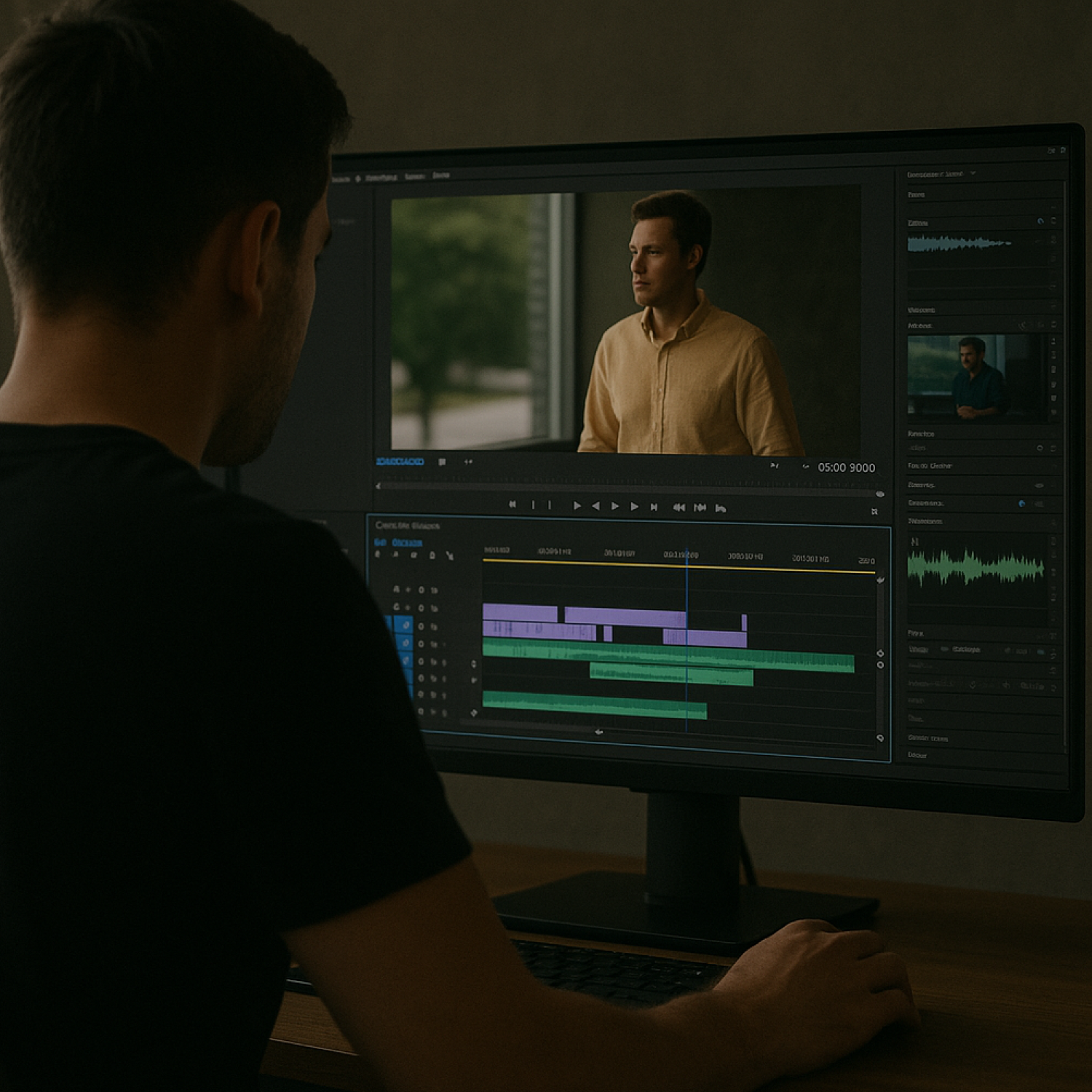Click the step-back button starting the transport row
The width and height of the screenshot is (1092, 1092).
coord(513,504)
